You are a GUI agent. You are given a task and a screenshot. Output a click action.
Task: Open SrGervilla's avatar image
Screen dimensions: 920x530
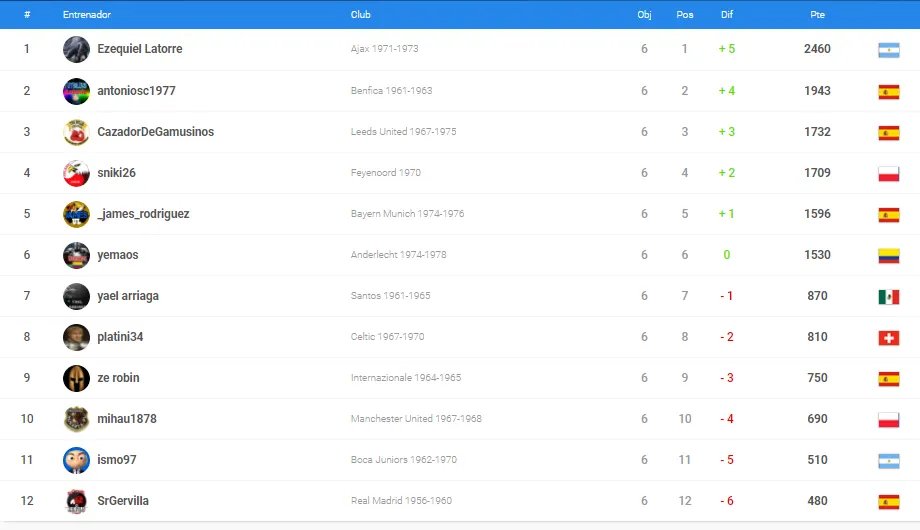76,501
